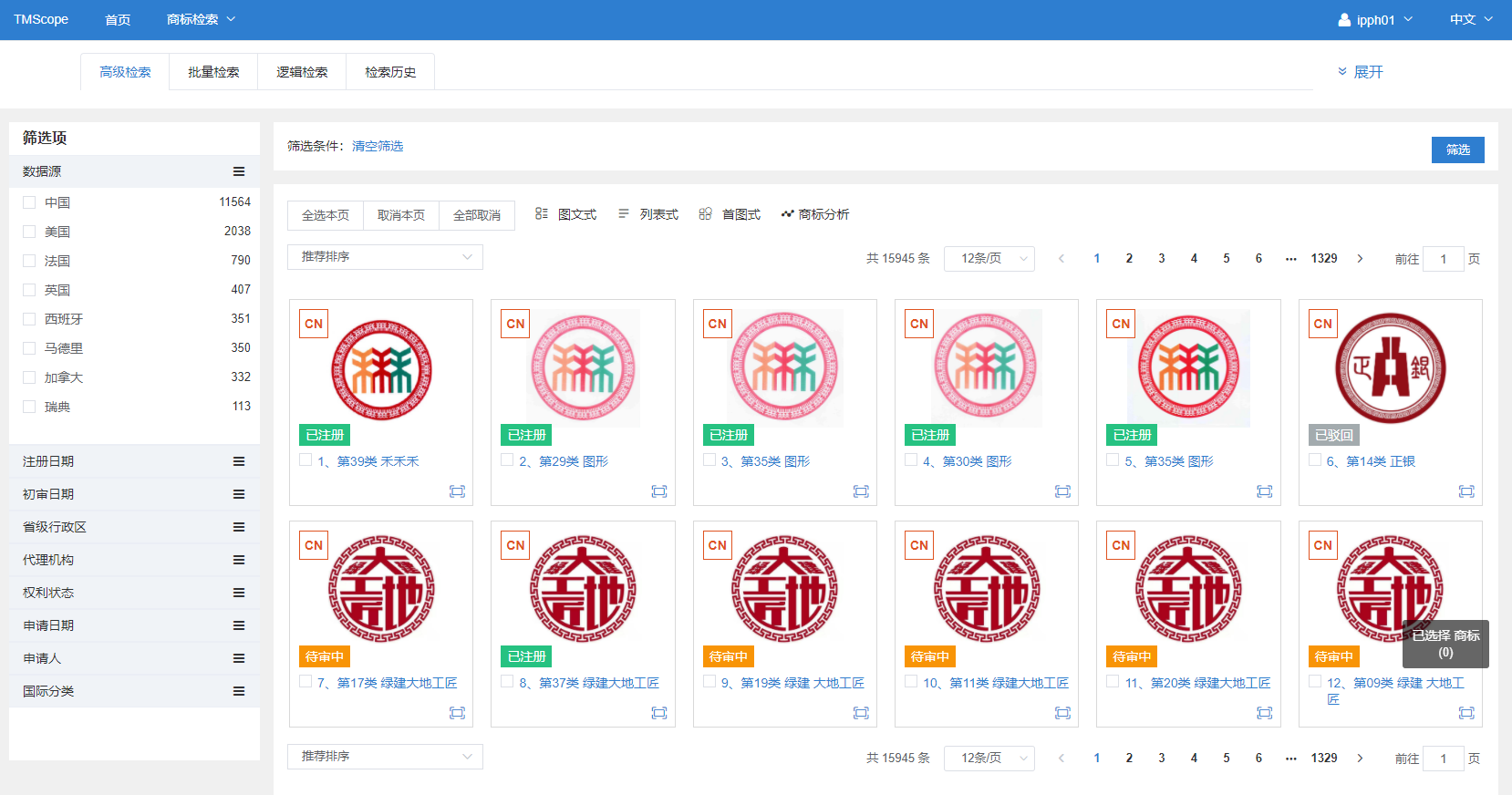Switch to 逻辑检索 tab
The width and height of the screenshot is (1512, 795).
point(302,72)
